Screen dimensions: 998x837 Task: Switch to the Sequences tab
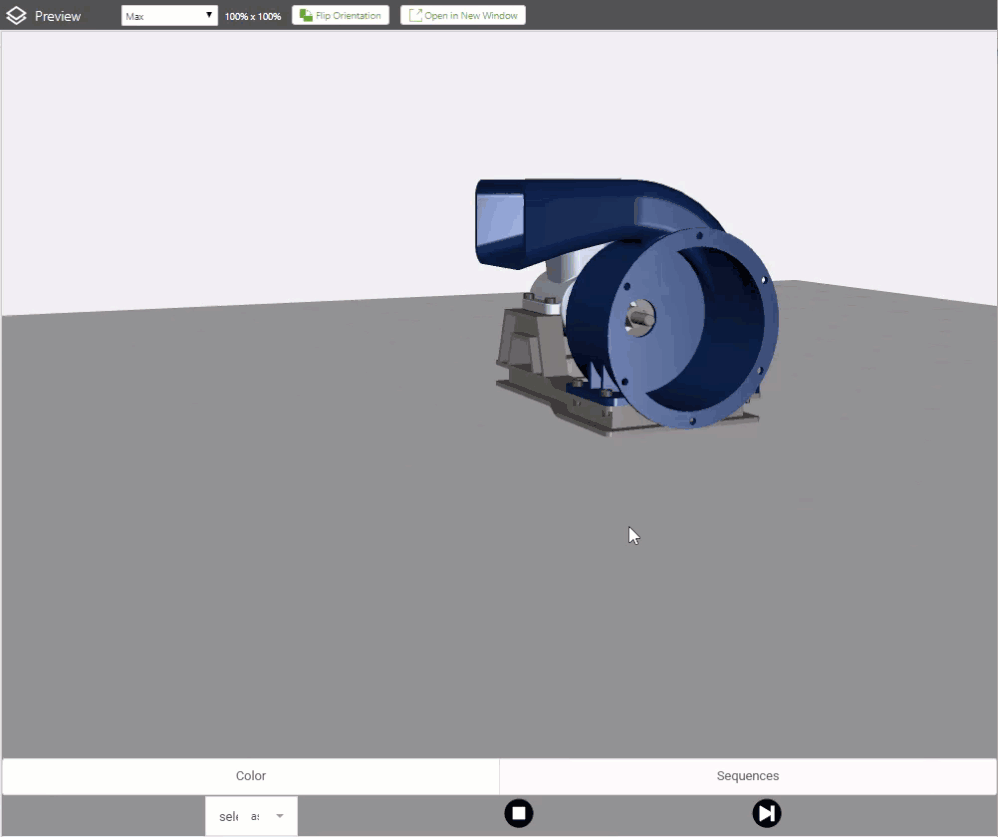(747, 776)
